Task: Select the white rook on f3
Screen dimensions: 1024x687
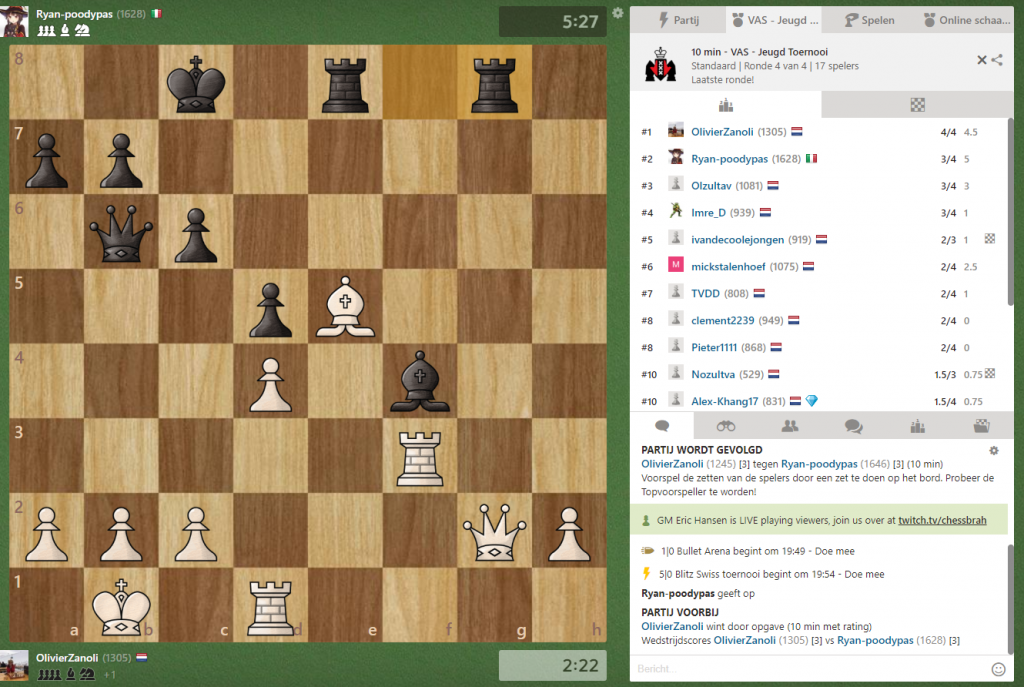Action: point(420,457)
